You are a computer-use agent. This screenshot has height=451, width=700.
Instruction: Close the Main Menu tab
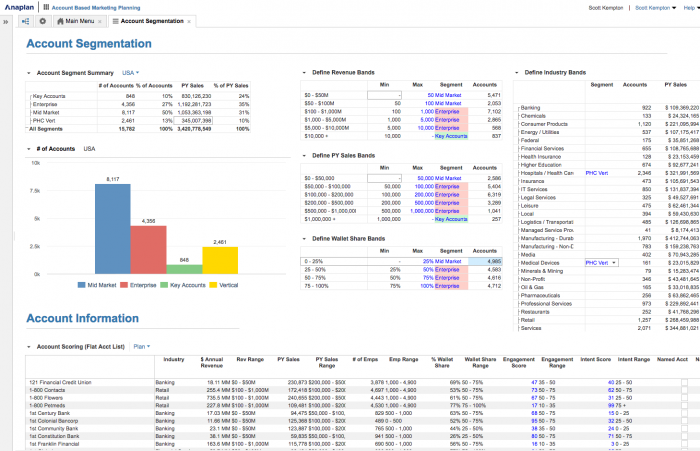pyautogui.click(x=101, y=20)
